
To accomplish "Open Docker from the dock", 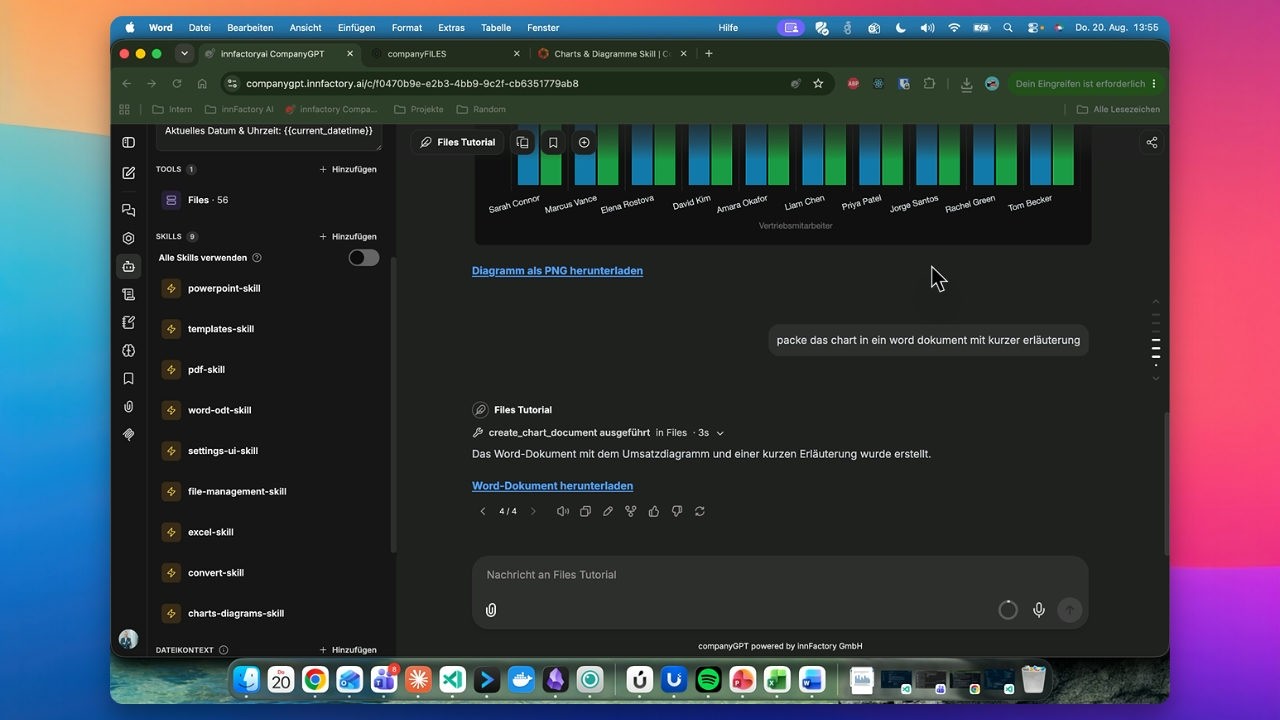I will [x=521, y=680].
